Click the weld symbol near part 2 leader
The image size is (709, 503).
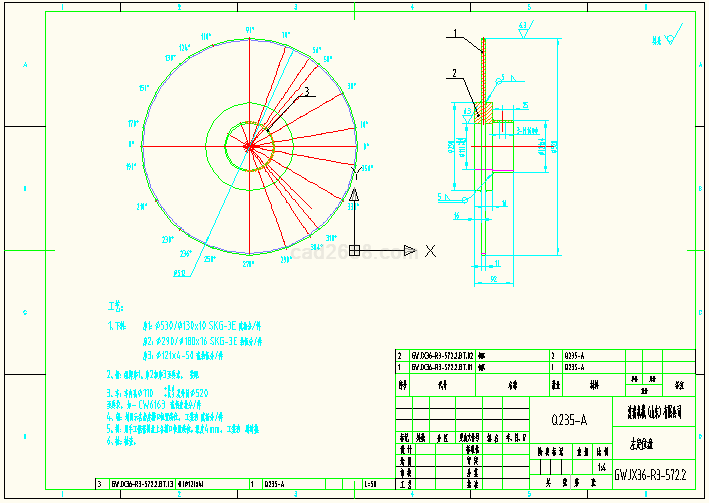pyautogui.click(x=504, y=75)
